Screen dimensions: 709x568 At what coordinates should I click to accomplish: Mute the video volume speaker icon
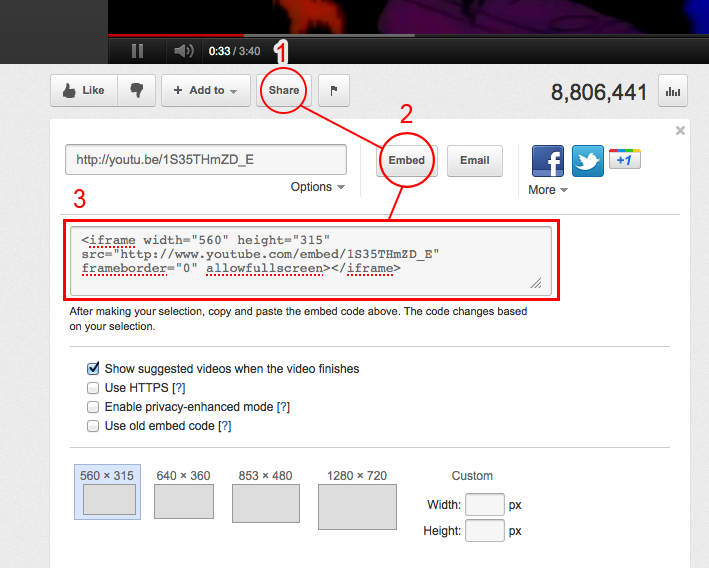pyautogui.click(x=183, y=51)
